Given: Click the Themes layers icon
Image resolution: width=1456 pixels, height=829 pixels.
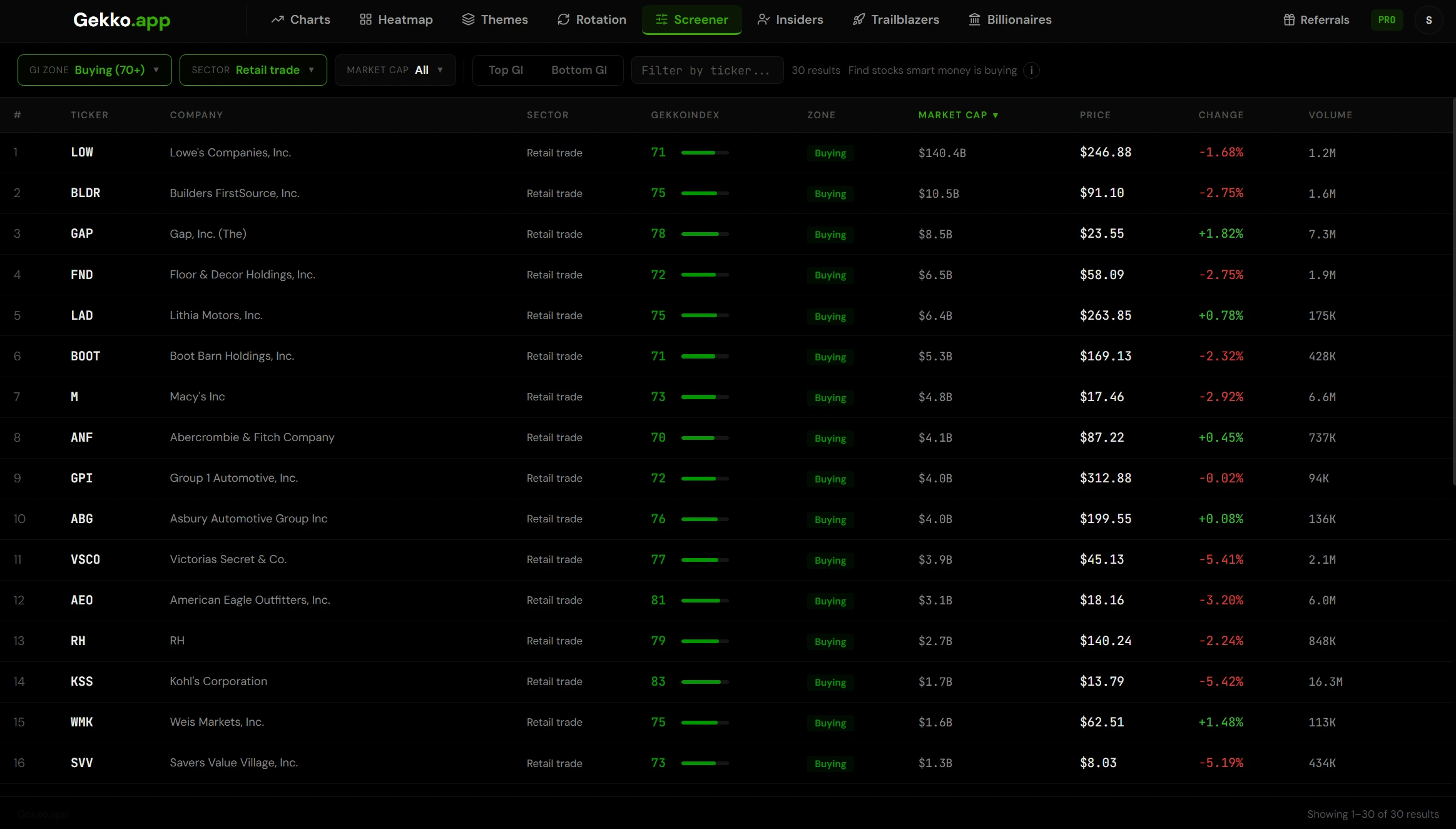Looking at the screenshot, I should (x=468, y=20).
